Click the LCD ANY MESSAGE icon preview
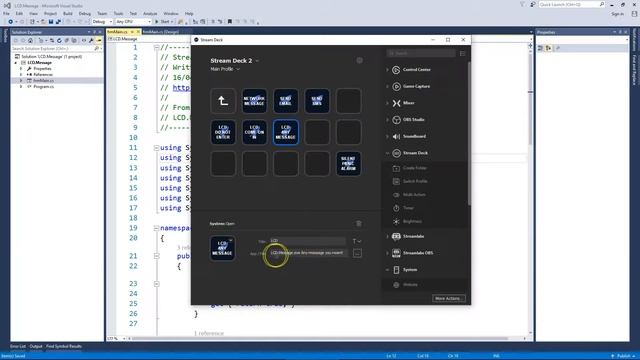The height and width of the screenshot is (360, 640). tap(222, 248)
